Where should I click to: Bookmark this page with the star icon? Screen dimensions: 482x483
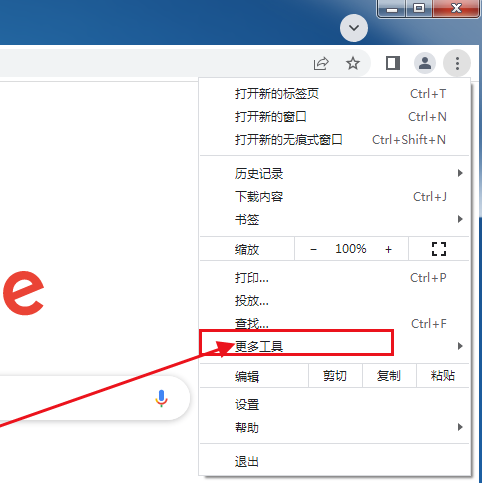353,63
